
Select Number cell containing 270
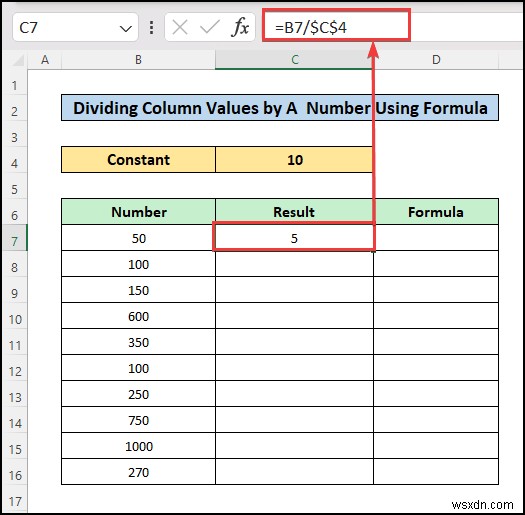coord(138,472)
